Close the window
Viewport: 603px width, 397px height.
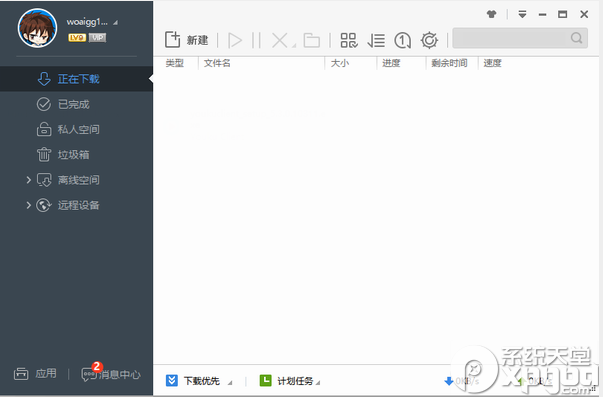[x=584, y=14]
